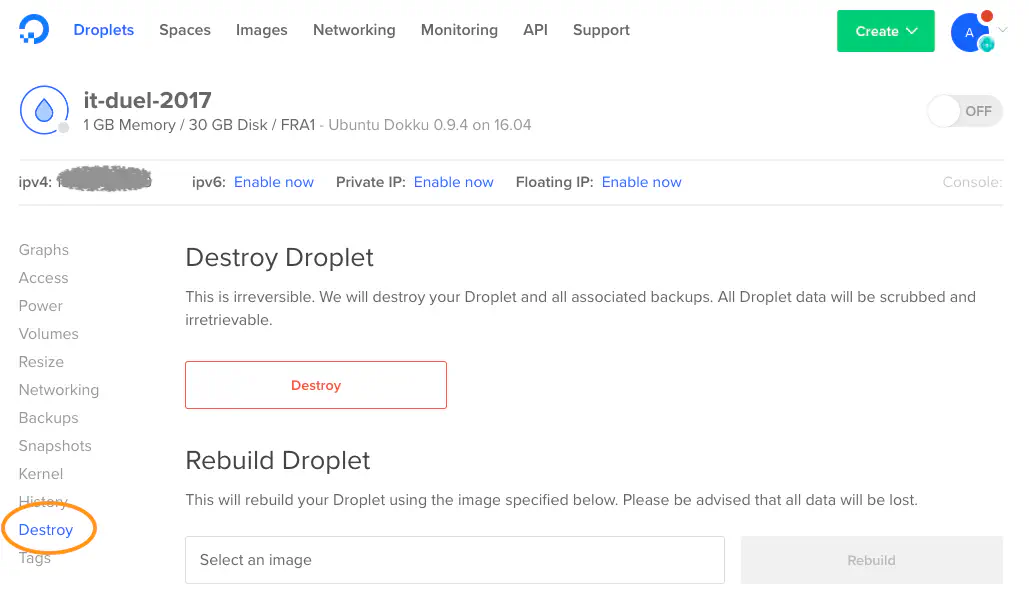Switch to the Droplets section
1029x601 pixels.
[x=103, y=30]
